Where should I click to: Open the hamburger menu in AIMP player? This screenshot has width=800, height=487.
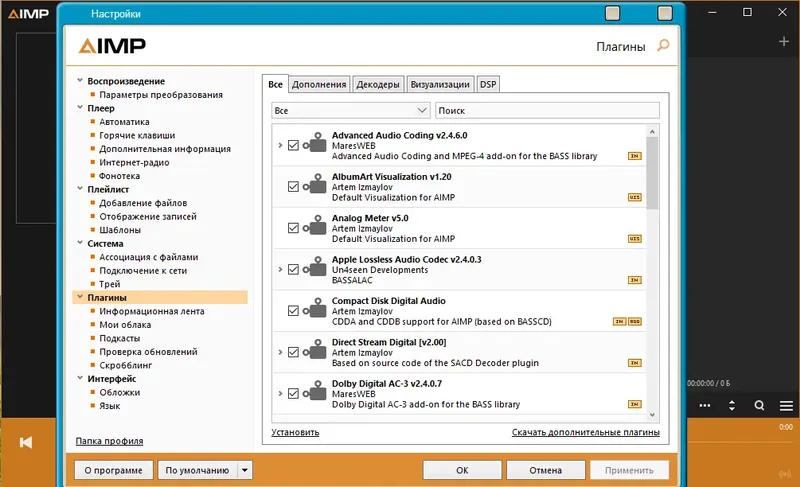click(x=786, y=406)
